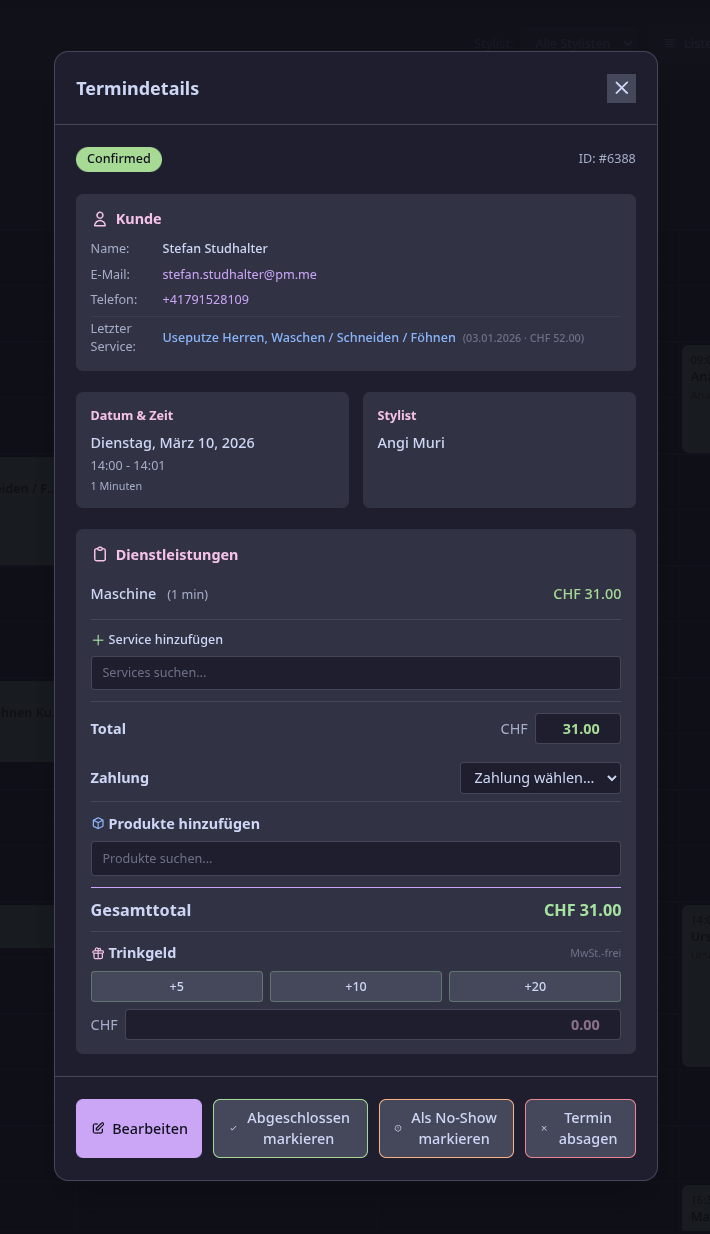This screenshot has height=1234, width=710.
Task: Select the +20 Trinkgeld preset
Action: tap(534, 986)
